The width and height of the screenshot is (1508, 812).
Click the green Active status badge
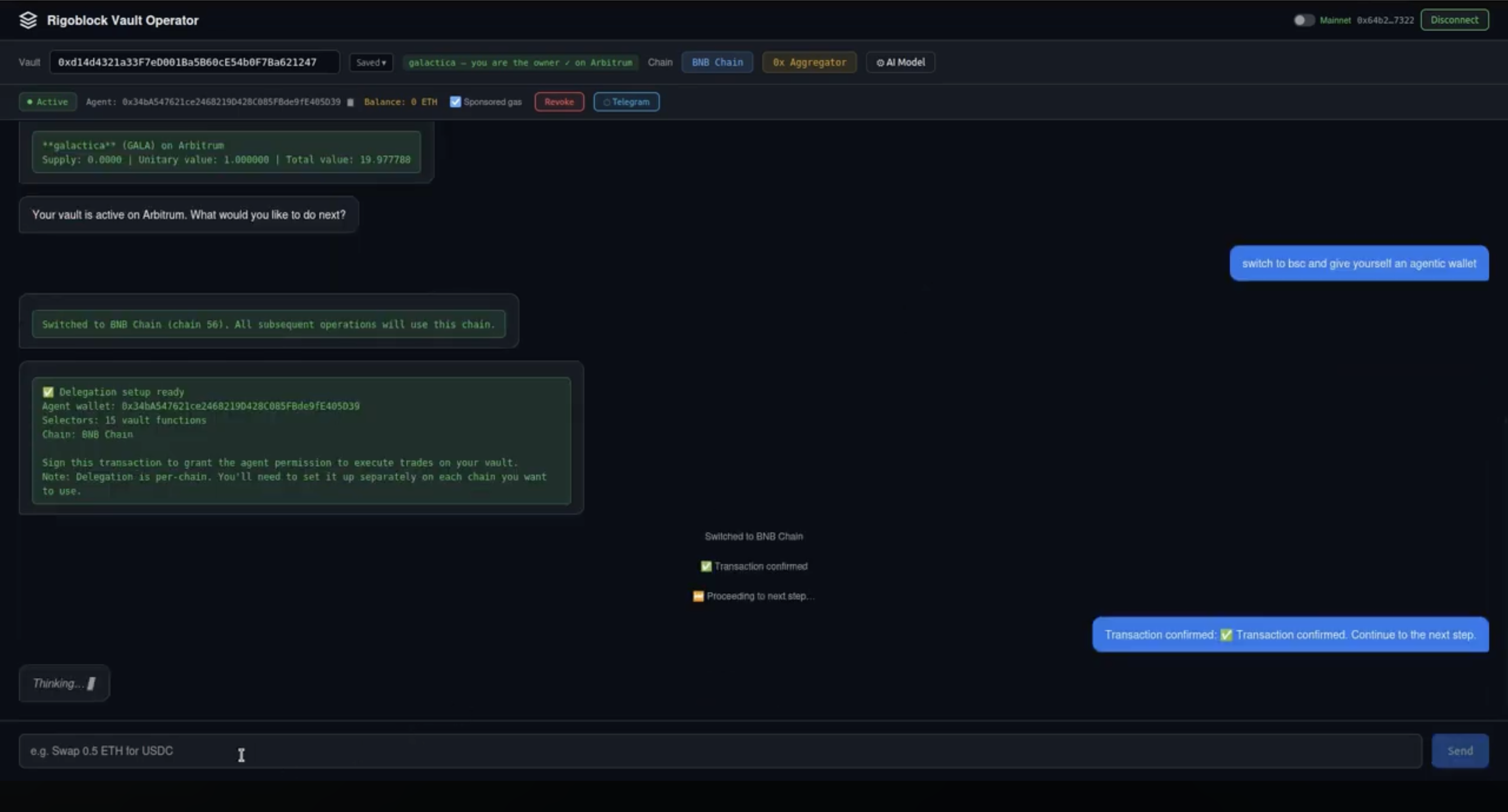click(47, 102)
